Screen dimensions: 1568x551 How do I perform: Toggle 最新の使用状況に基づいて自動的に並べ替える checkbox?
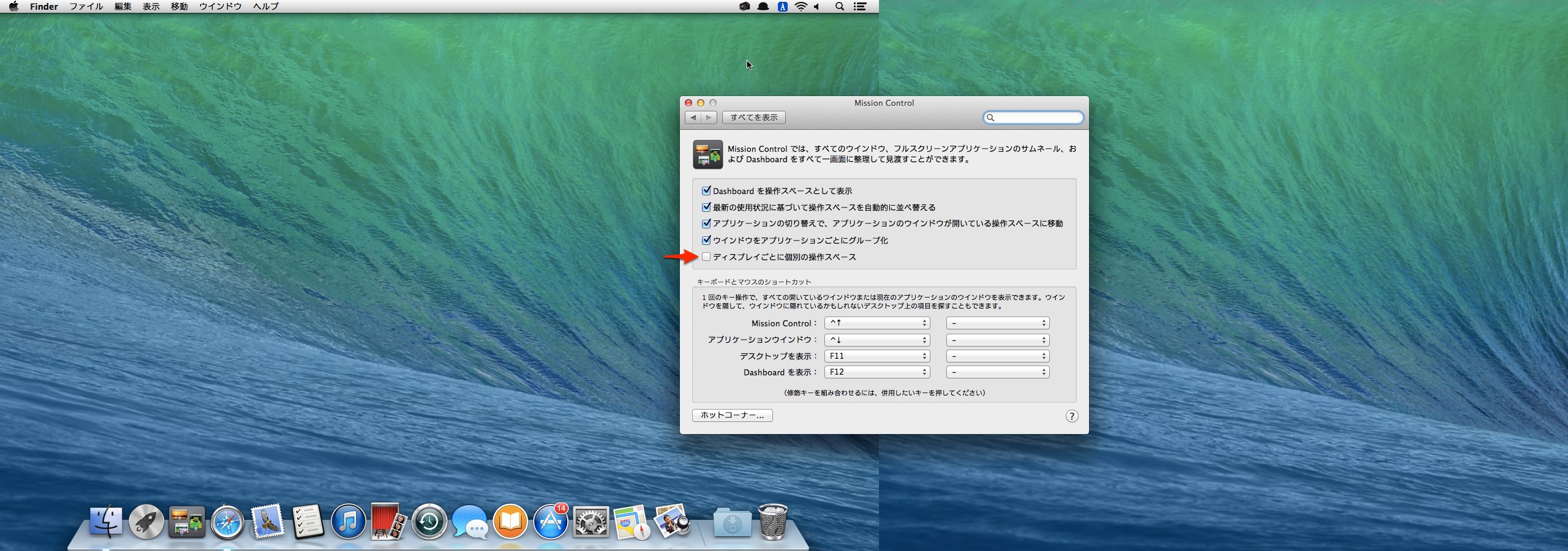pyautogui.click(x=706, y=207)
